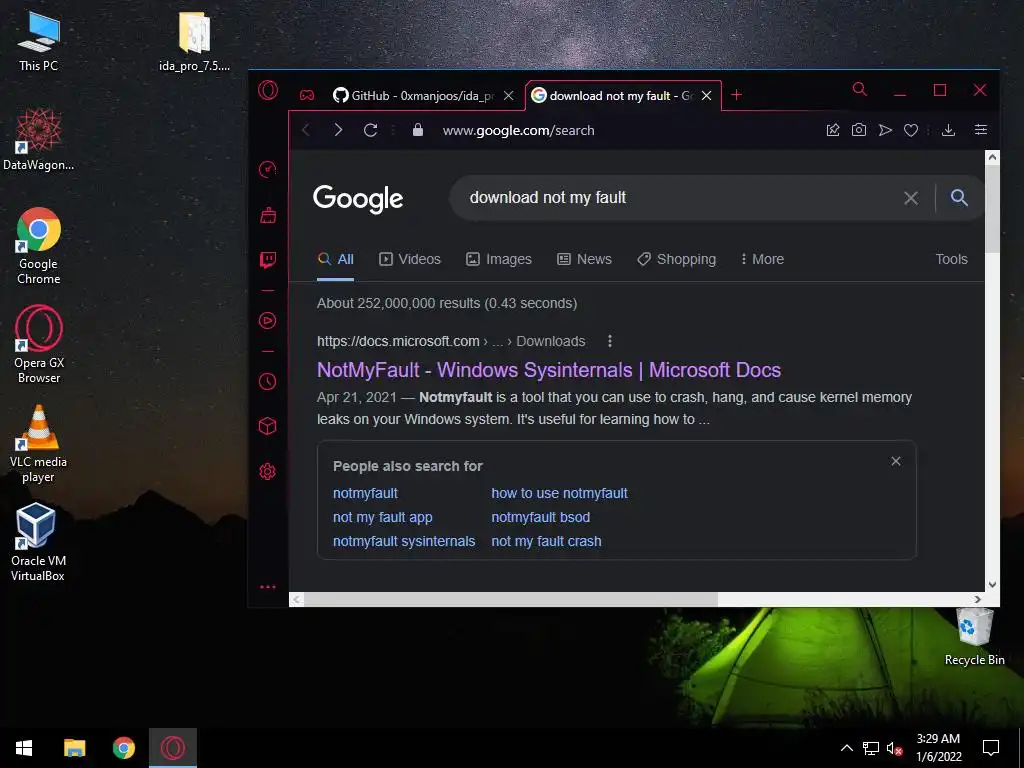Clear the Google search query
The height and width of the screenshot is (768, 1024).
[x=910, y=198]
